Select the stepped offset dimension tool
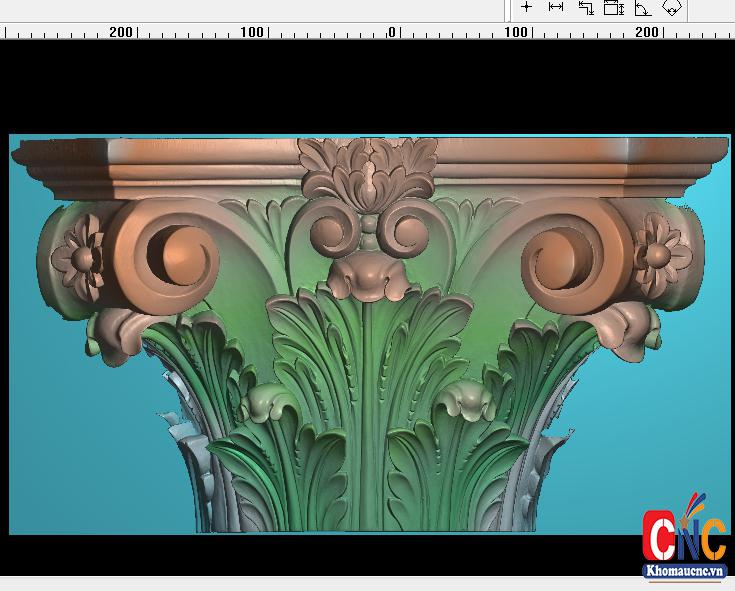Viewport: 735px width, 591px height. [x=585, y=8]
